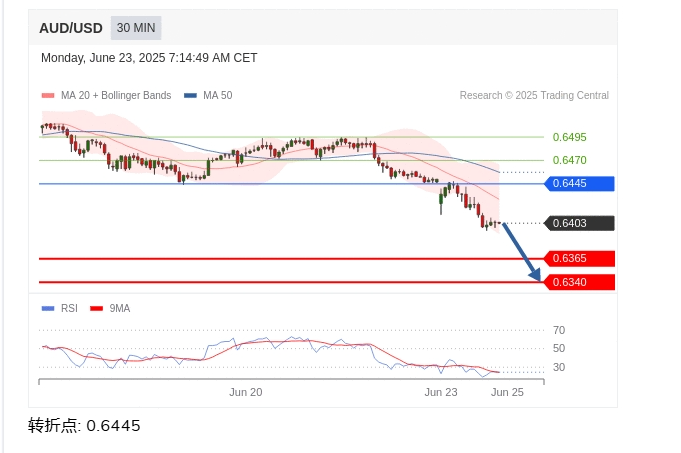Click the MA 50 blue legend marker

click(190, 96)
